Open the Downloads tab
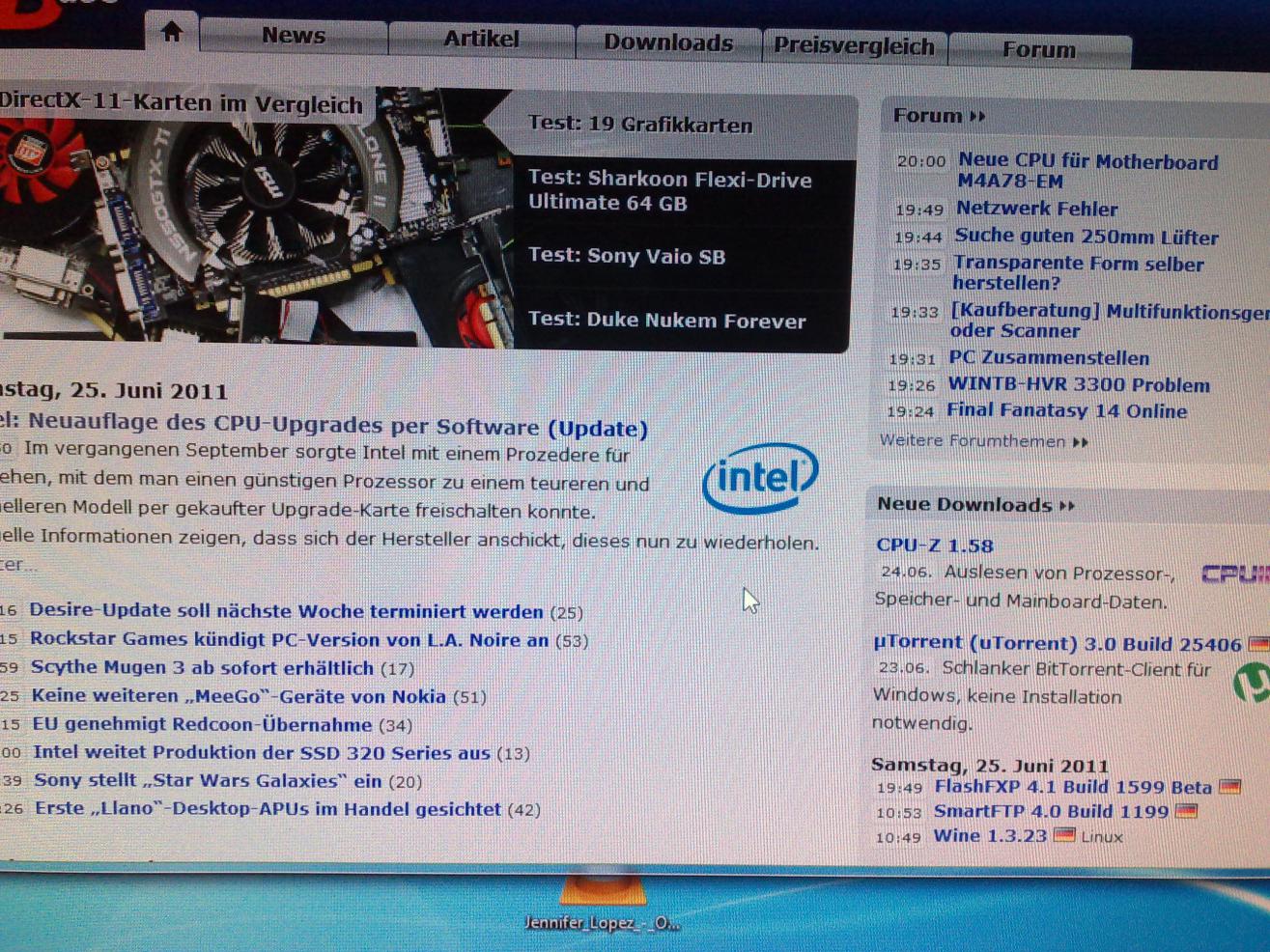1270x952 pixels. [x=668, y=42]
